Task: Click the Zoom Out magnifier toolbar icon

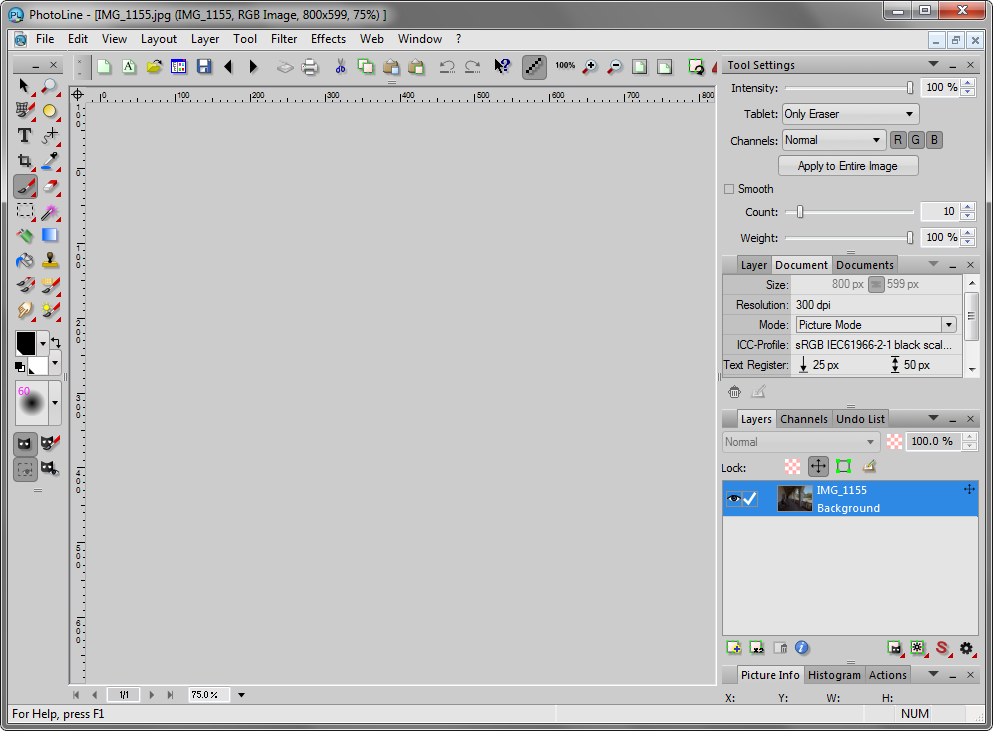Action: pyautogui.click(x=614, y=67)
